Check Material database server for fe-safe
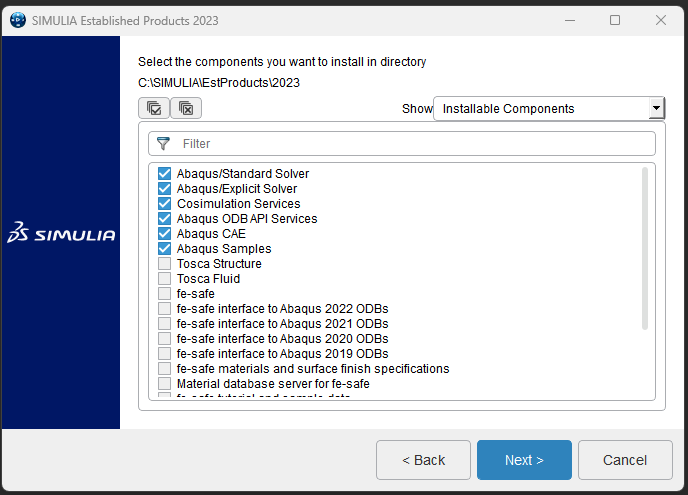The width and height of the screenshot is (688, 495). (165, 383)
